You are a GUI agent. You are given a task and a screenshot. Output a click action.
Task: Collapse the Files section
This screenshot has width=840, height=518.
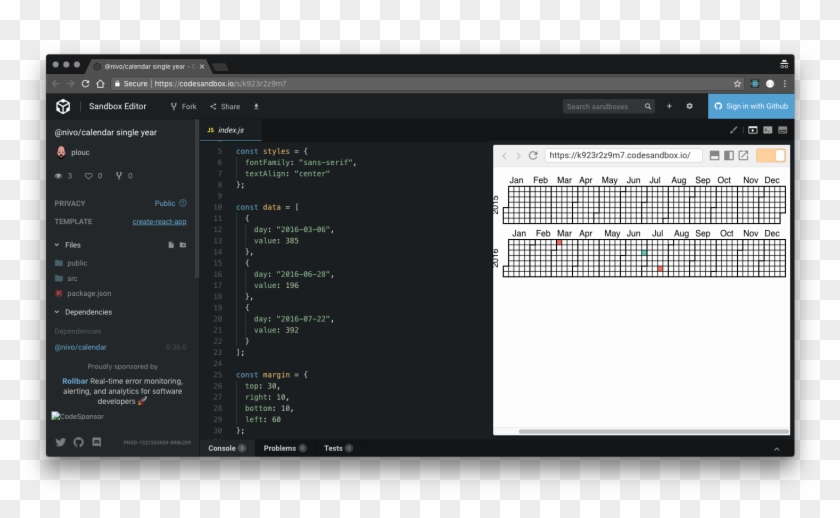56,244
